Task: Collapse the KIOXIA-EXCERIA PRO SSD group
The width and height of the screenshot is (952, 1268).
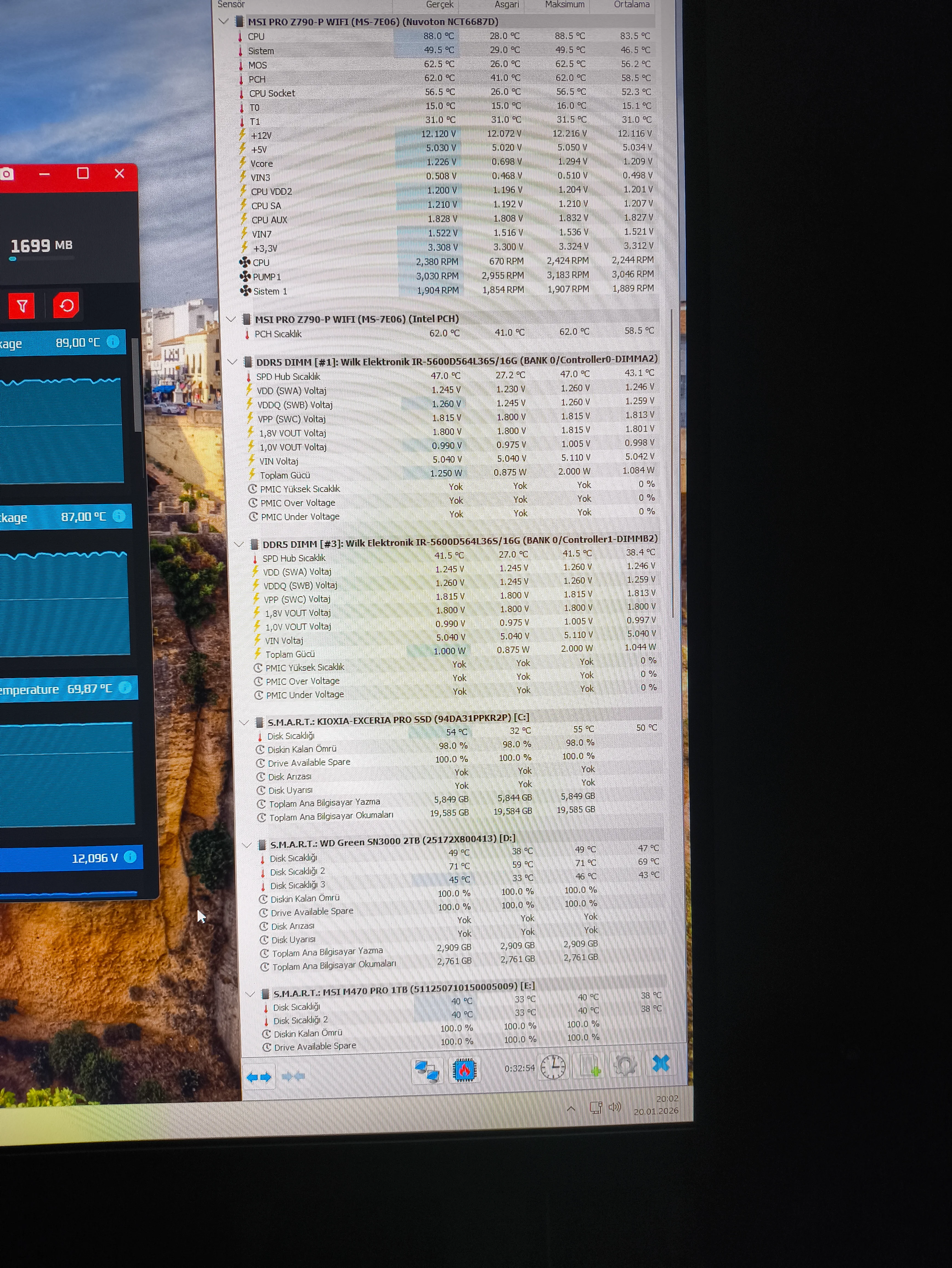Action: (x=244, y=722)
